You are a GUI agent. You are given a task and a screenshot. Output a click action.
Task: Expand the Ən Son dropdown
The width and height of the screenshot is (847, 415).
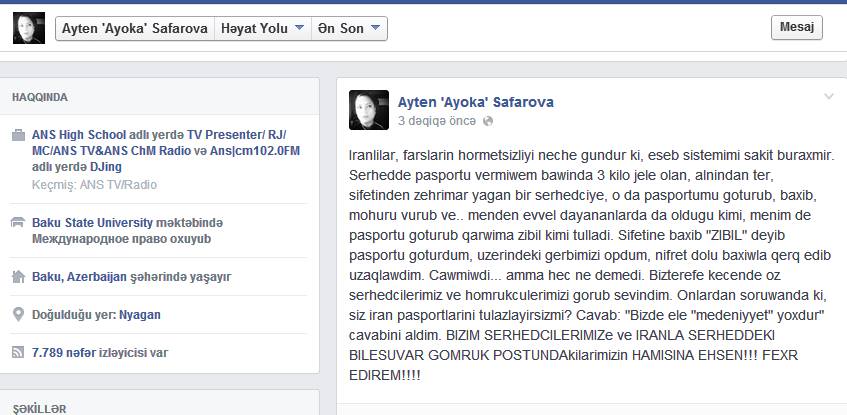click(349, 29)
